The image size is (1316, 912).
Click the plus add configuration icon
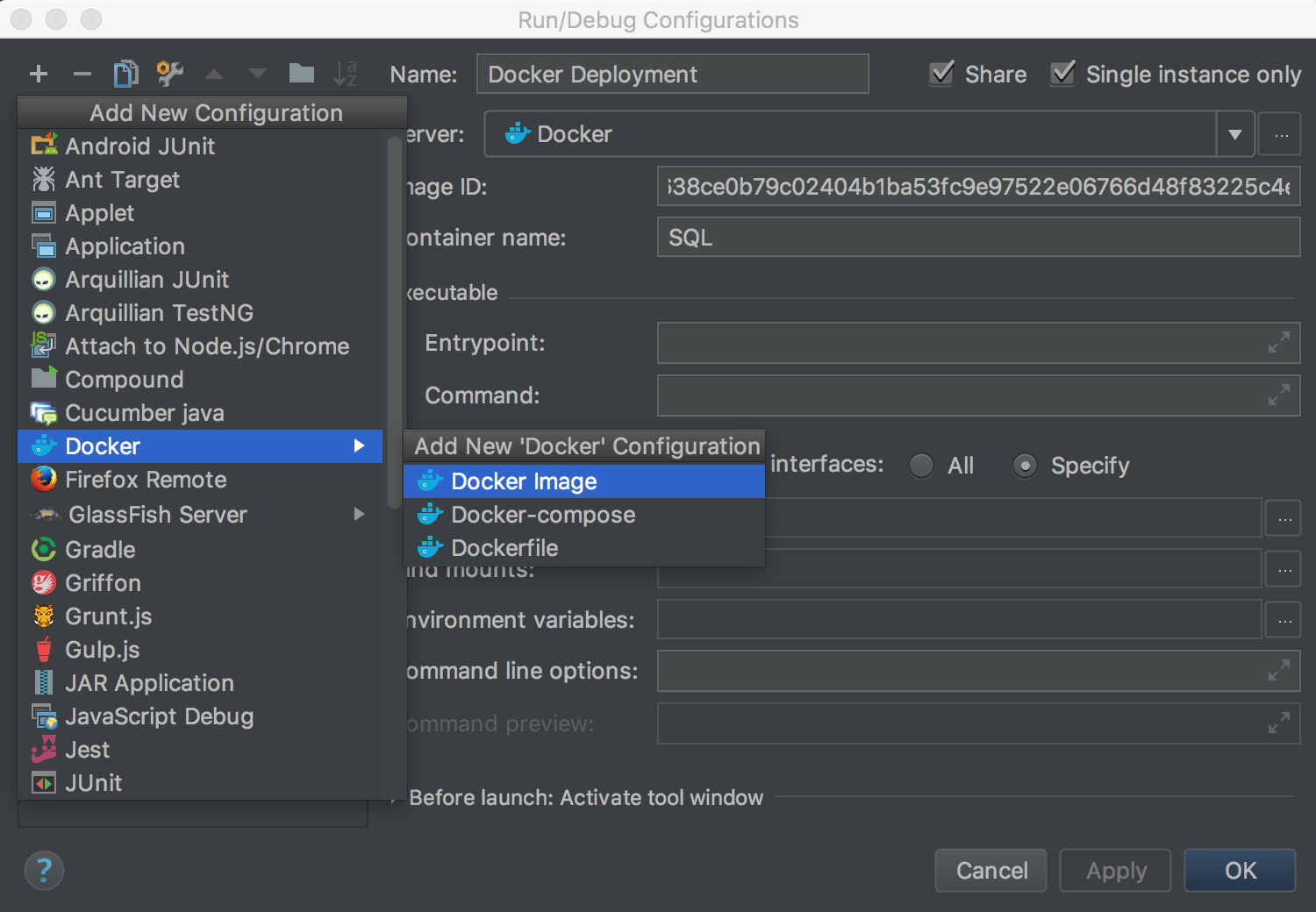(39, 74)
